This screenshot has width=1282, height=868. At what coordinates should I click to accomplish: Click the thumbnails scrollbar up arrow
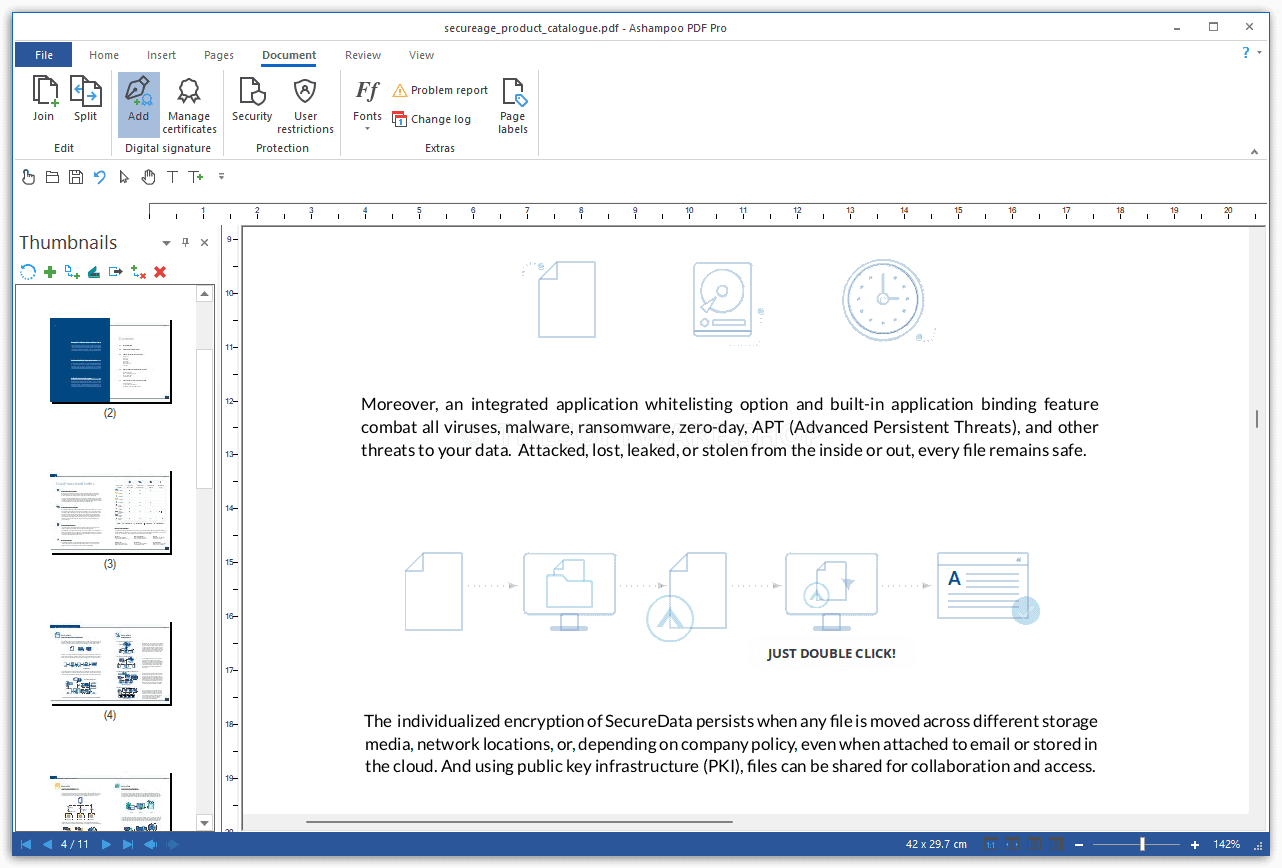(205, 294)
